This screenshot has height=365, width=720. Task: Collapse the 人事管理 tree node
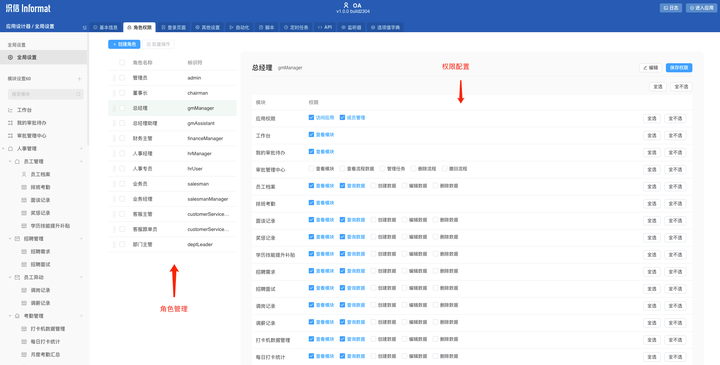pos(4,149)
